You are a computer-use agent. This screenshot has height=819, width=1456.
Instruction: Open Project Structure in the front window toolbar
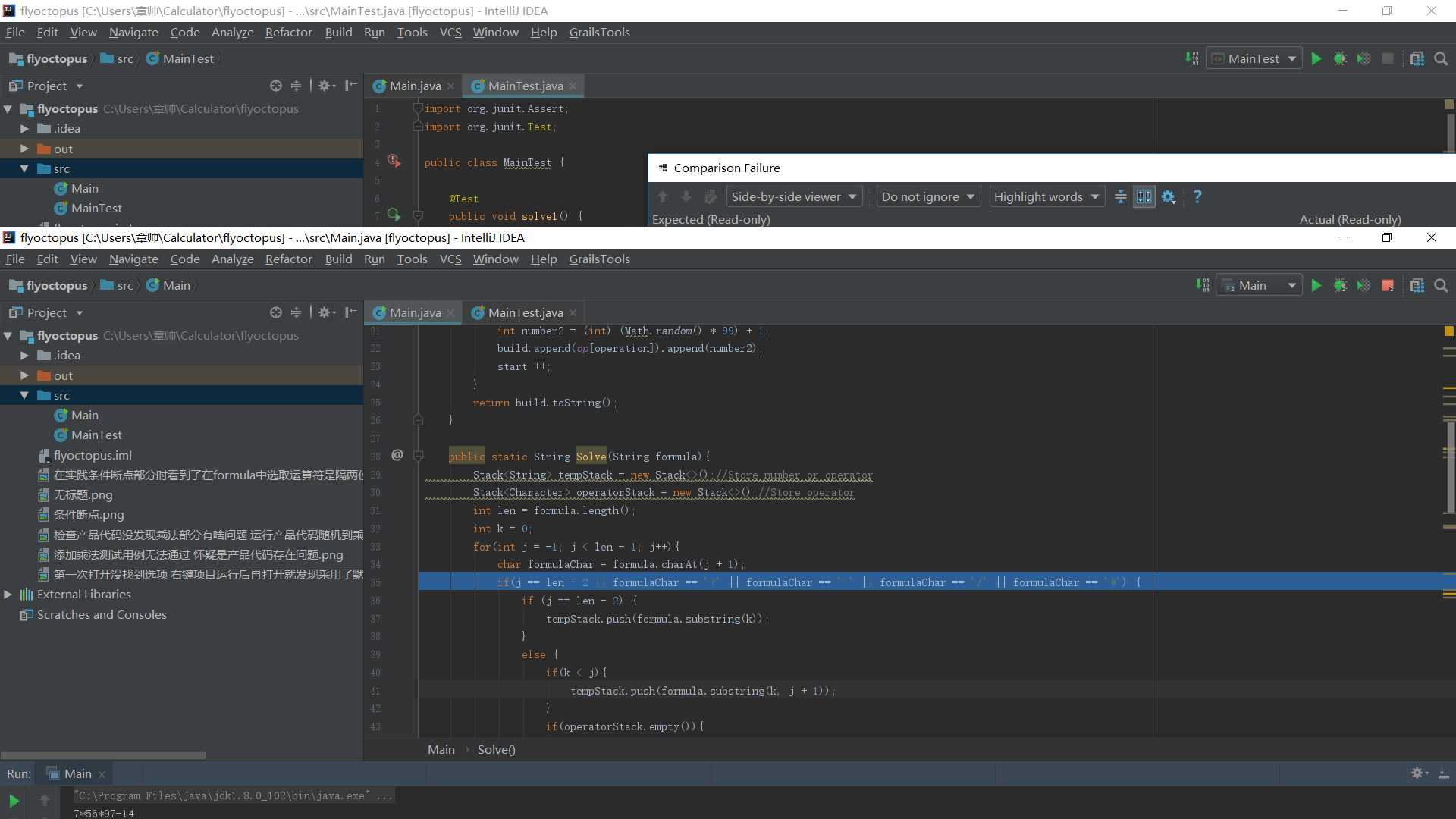[x=1417, y=286]
